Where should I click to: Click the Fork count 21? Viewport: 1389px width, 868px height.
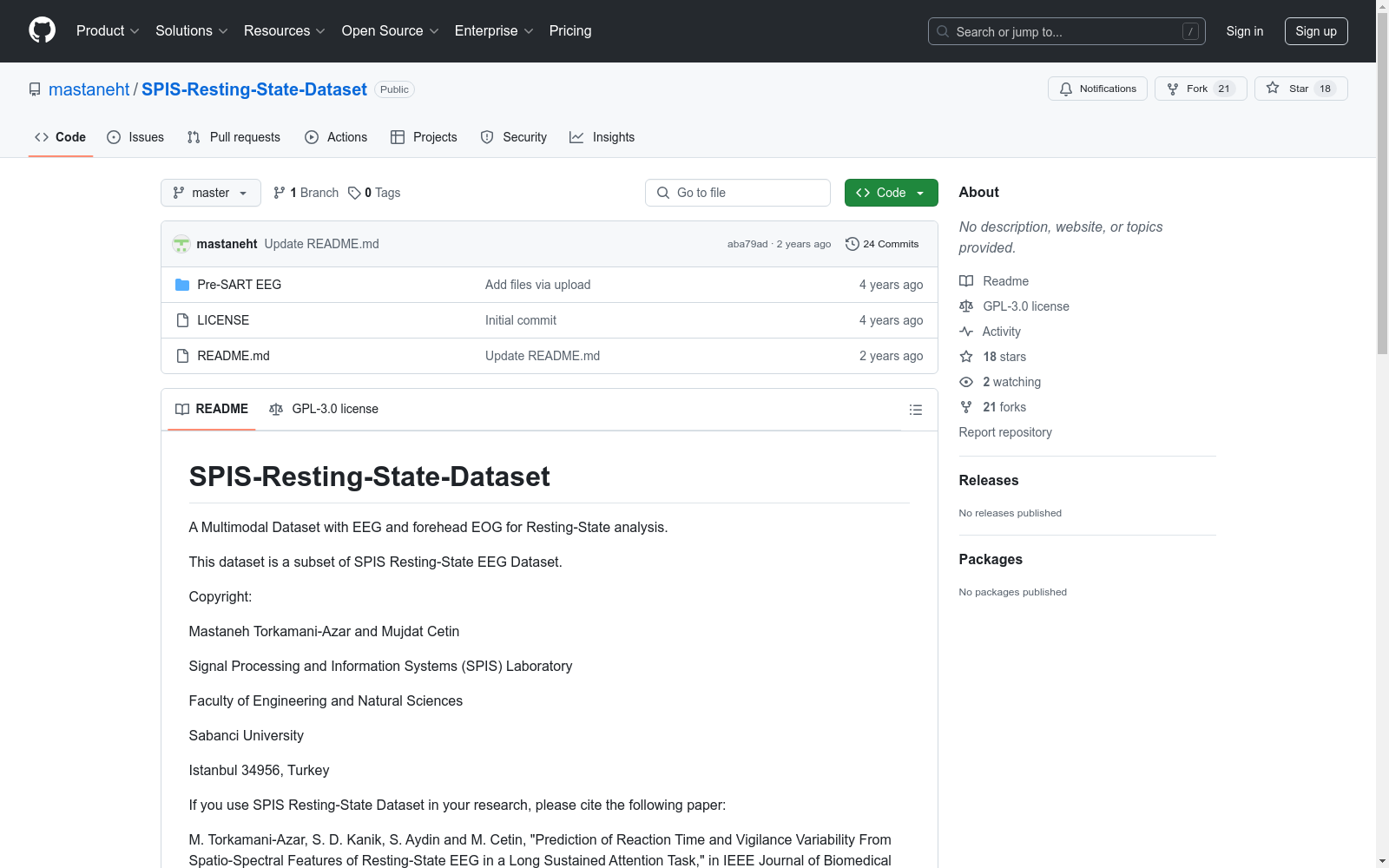tap(1224, 89)
